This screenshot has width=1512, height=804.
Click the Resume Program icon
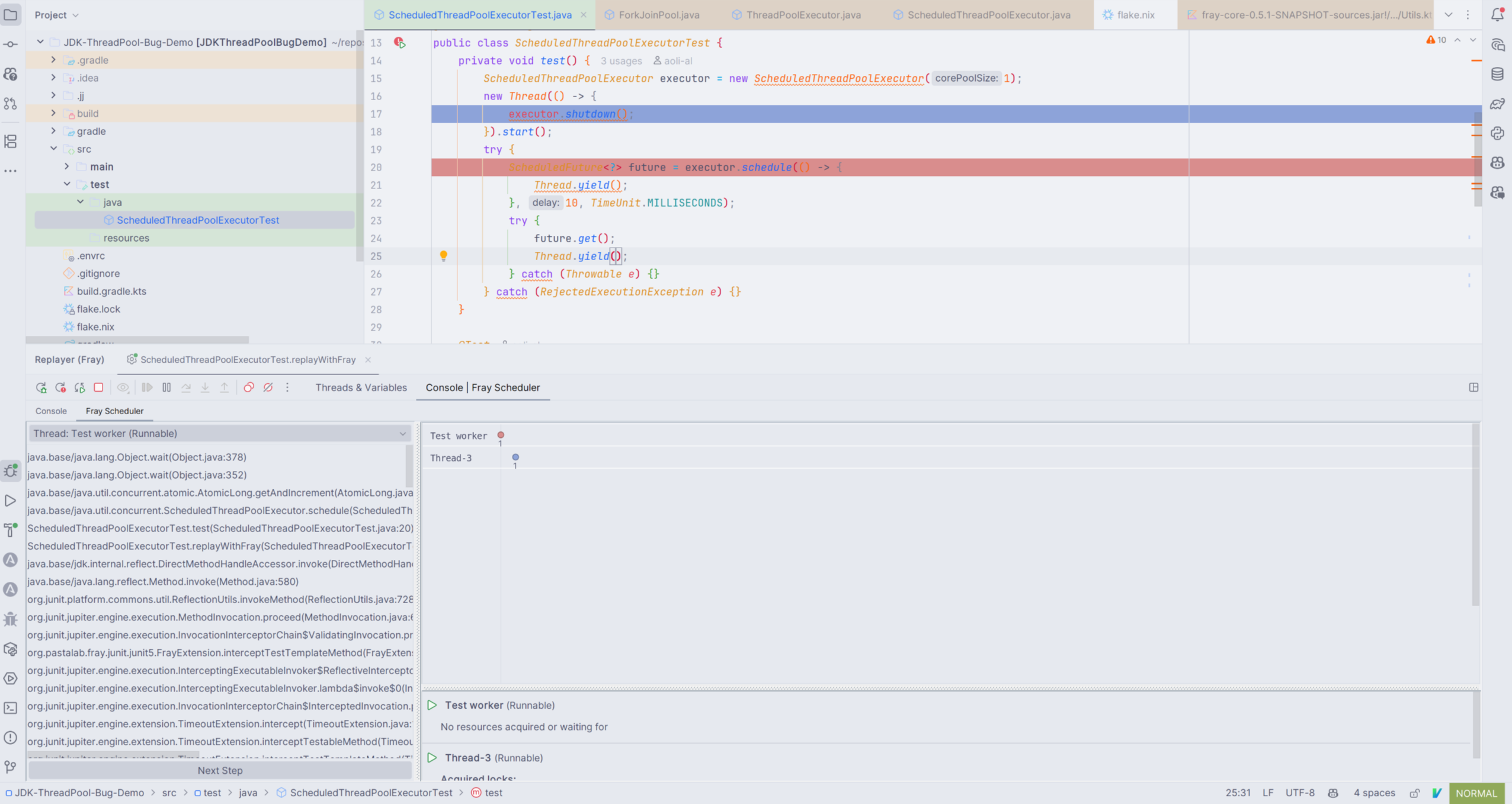(x=147, y=387)
